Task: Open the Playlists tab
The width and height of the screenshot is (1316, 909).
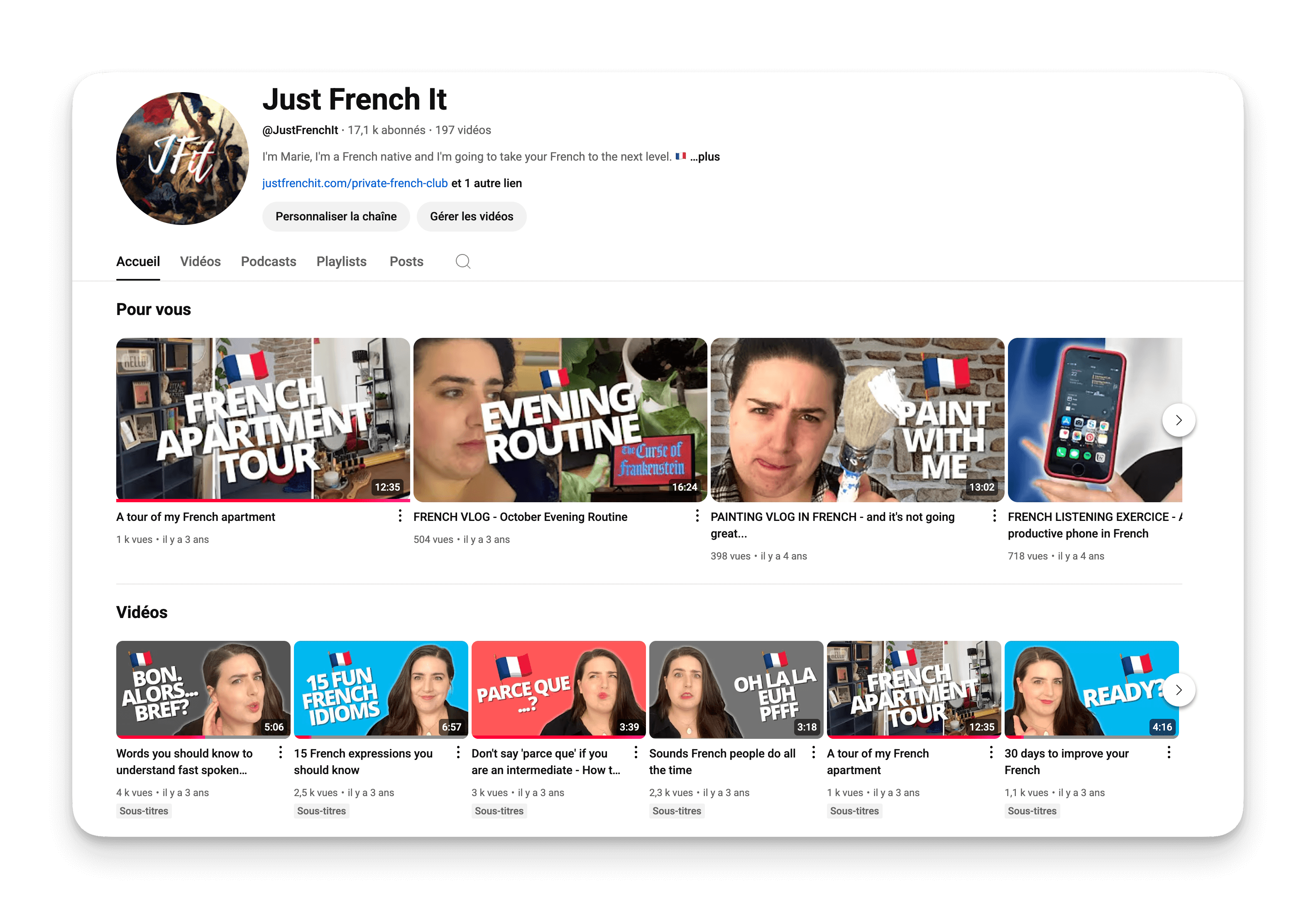Action: click(x=341, y=261)
